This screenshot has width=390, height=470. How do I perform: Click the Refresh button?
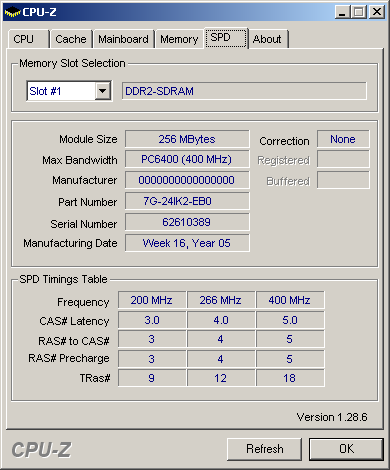click(264, 449)
